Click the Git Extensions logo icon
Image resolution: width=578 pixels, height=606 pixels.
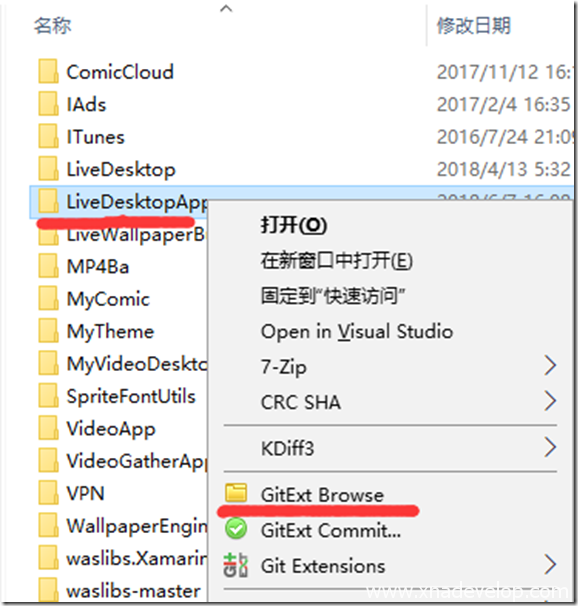click(x=236, y=565)
